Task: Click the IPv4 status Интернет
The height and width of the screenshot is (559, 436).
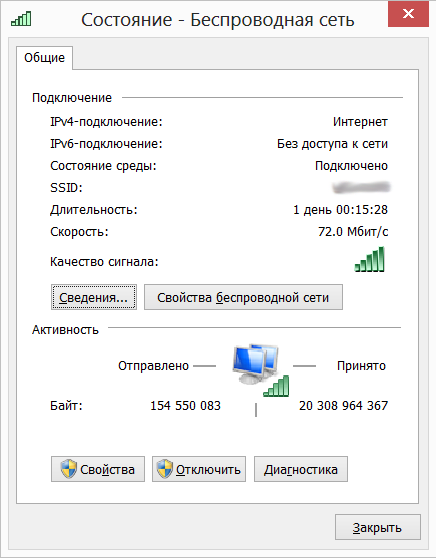Action: tap(360, 122)
